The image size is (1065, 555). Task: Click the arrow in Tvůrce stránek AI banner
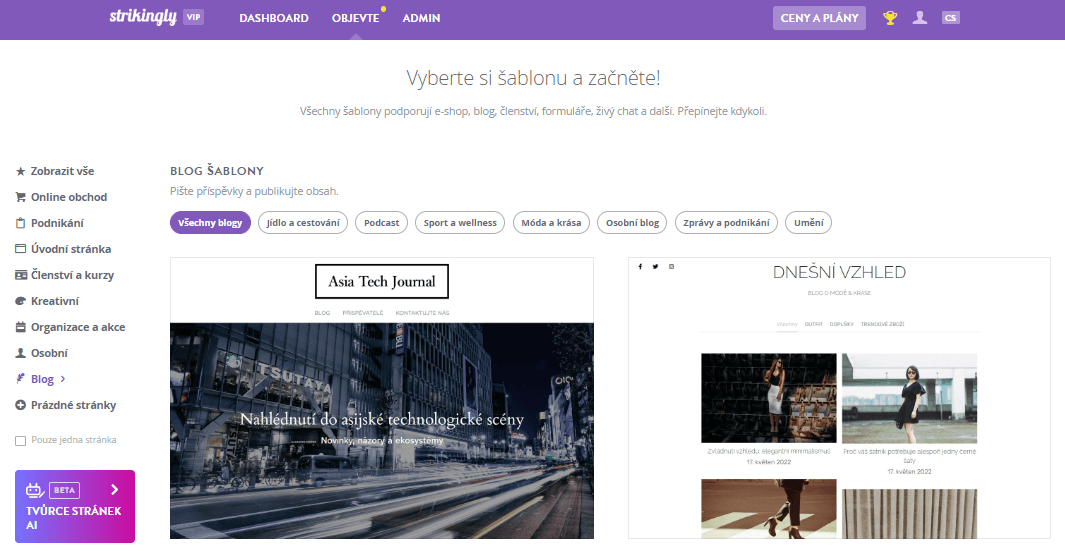coord(114,490)
